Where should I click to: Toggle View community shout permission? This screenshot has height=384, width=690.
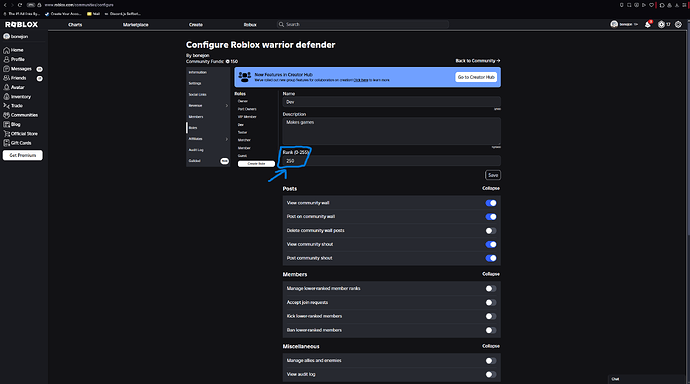click(491, 245)
